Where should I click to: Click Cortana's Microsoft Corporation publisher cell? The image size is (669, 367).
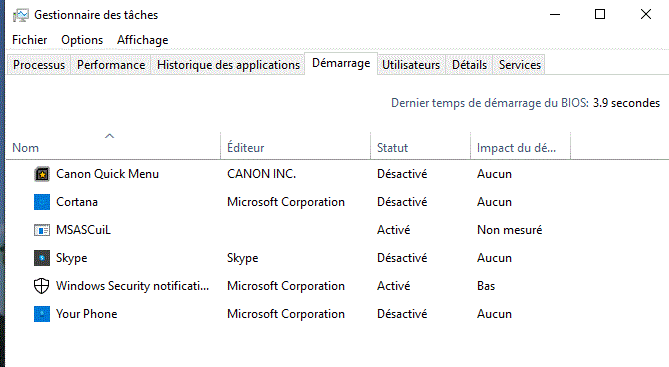click(x=286, y=202)
